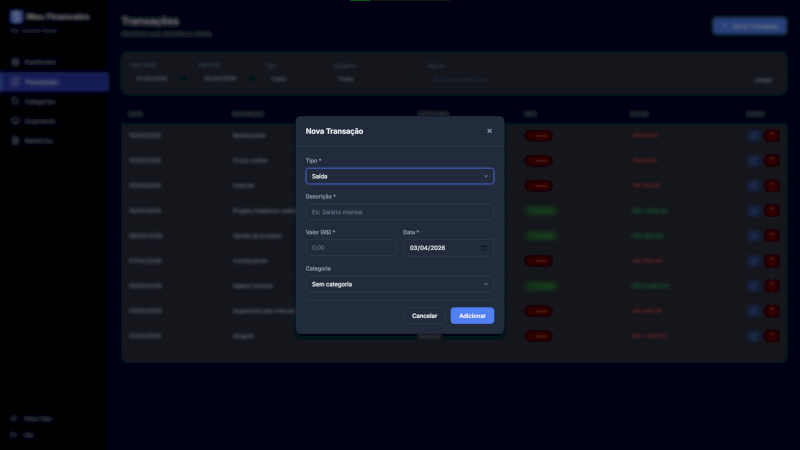Click the Adicionar button
The width and height of the screenshot is (800, 450).
pos(472,316)
